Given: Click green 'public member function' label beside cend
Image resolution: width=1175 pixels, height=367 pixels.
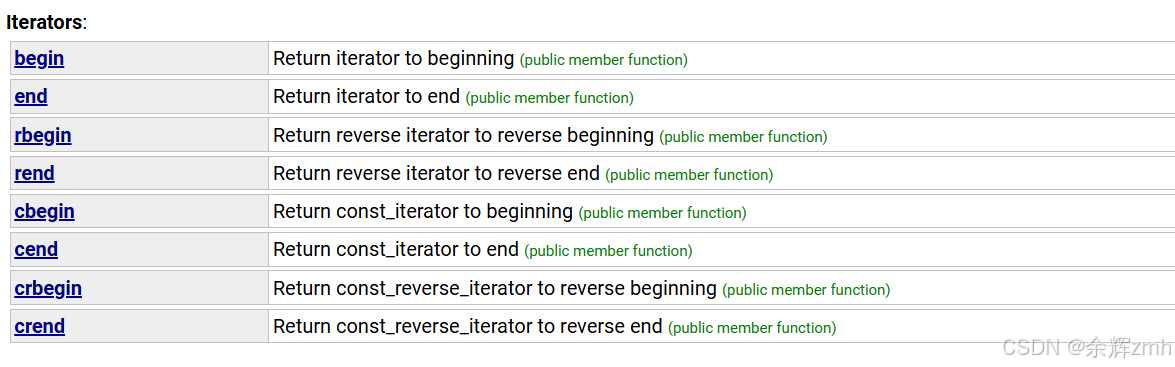Looking at the screenshot, I should [x=608, y=252].
